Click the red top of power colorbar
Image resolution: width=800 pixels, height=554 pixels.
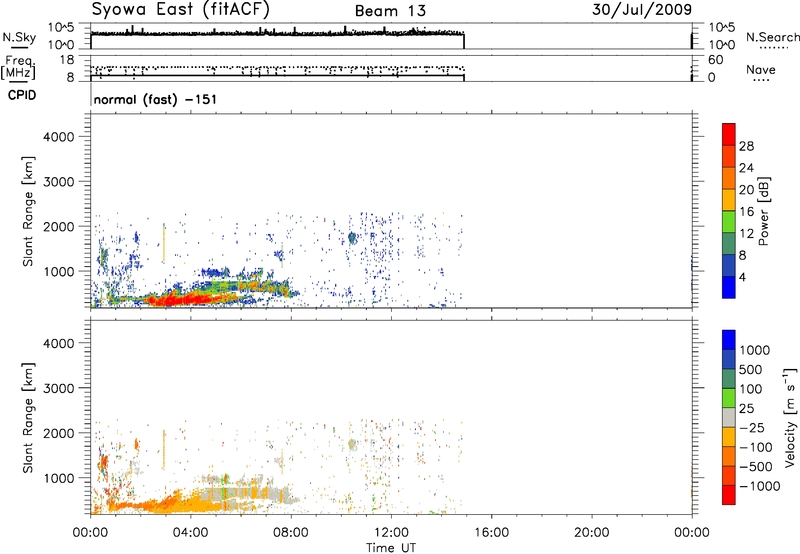[729, 134]
